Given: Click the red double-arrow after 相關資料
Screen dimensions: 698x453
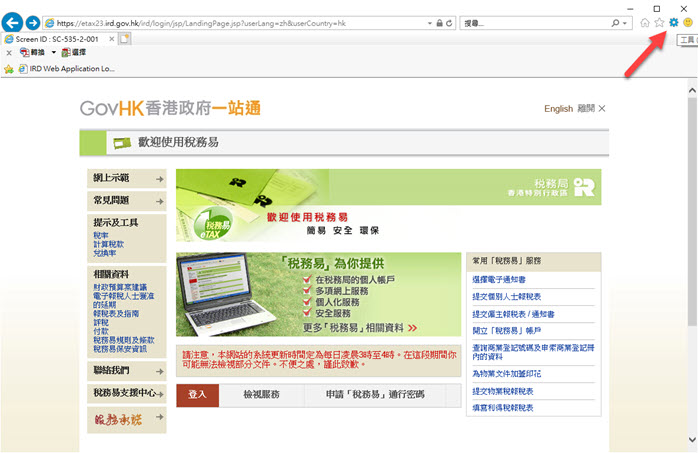Looking at the screenshot, I should (x=413, y=328).
